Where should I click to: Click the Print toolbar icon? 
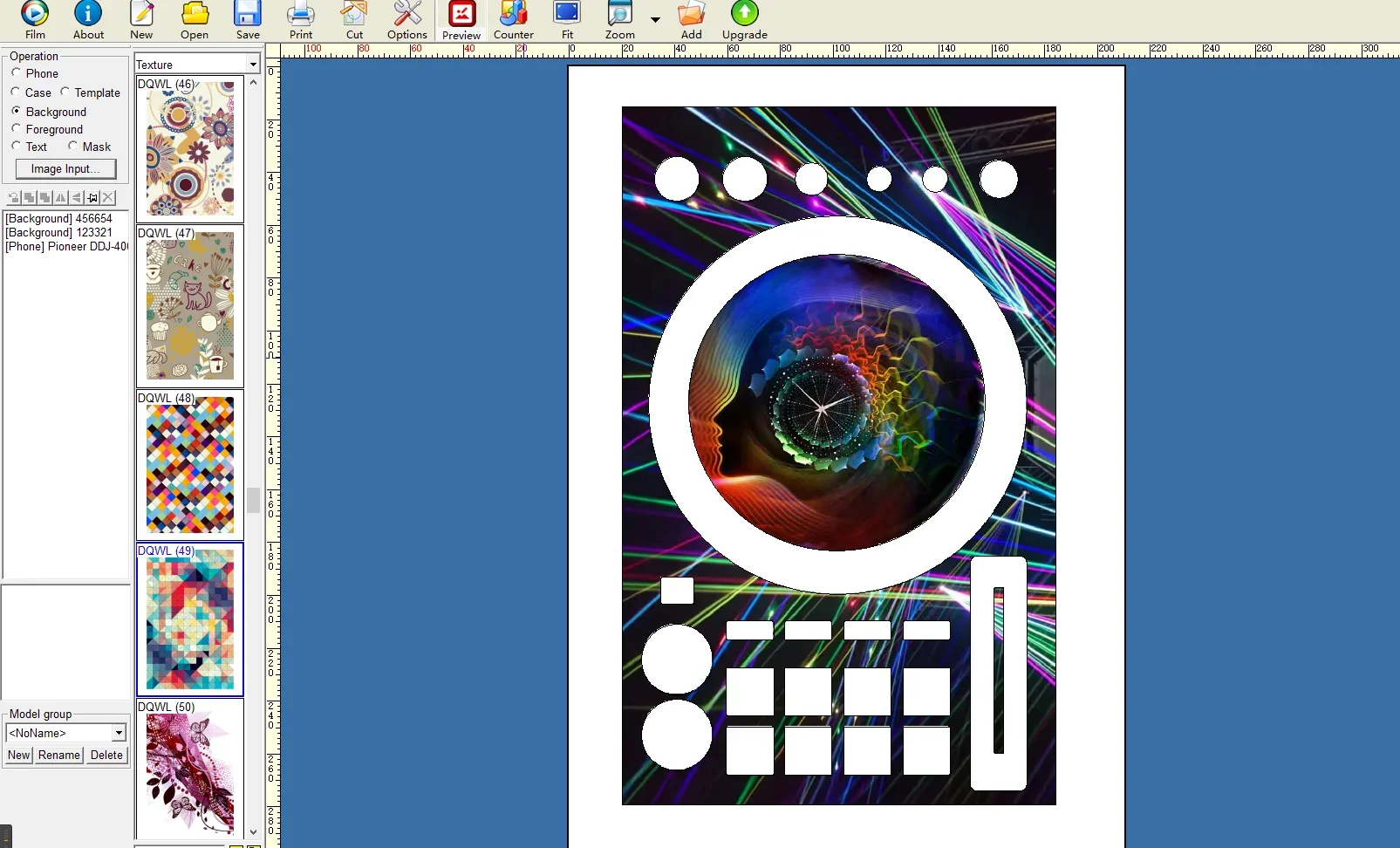pos(301,21)
